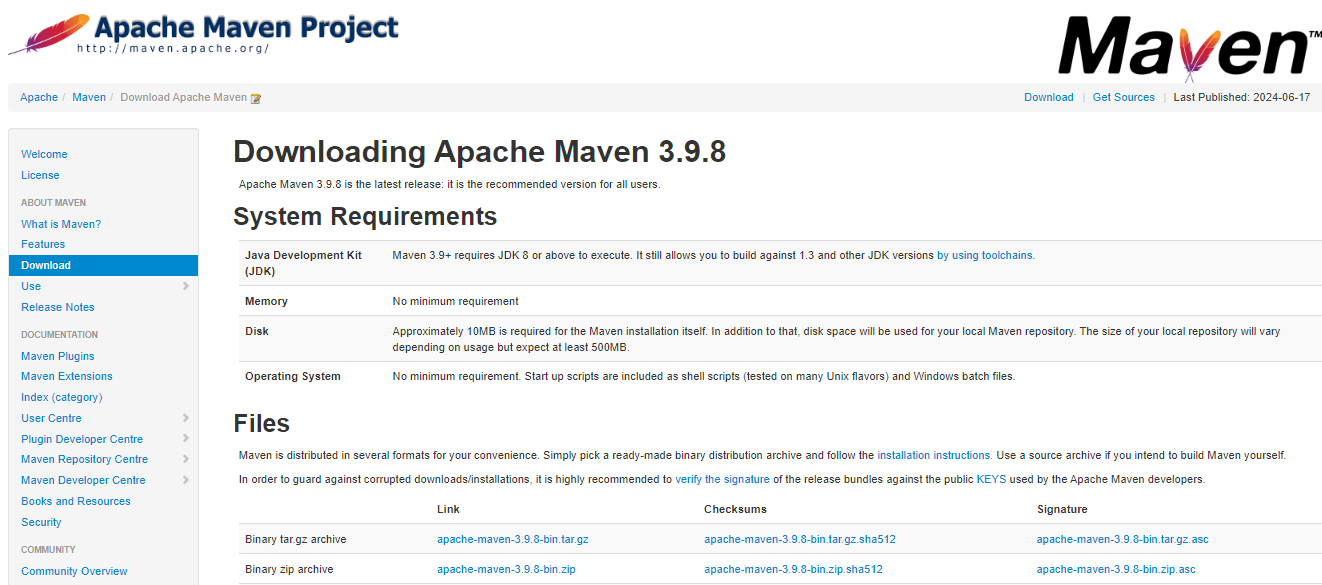The height and width of the screenshot is (585, 1322).
Task: Open the by using toolchains link
Action: [x=986, y=255]
